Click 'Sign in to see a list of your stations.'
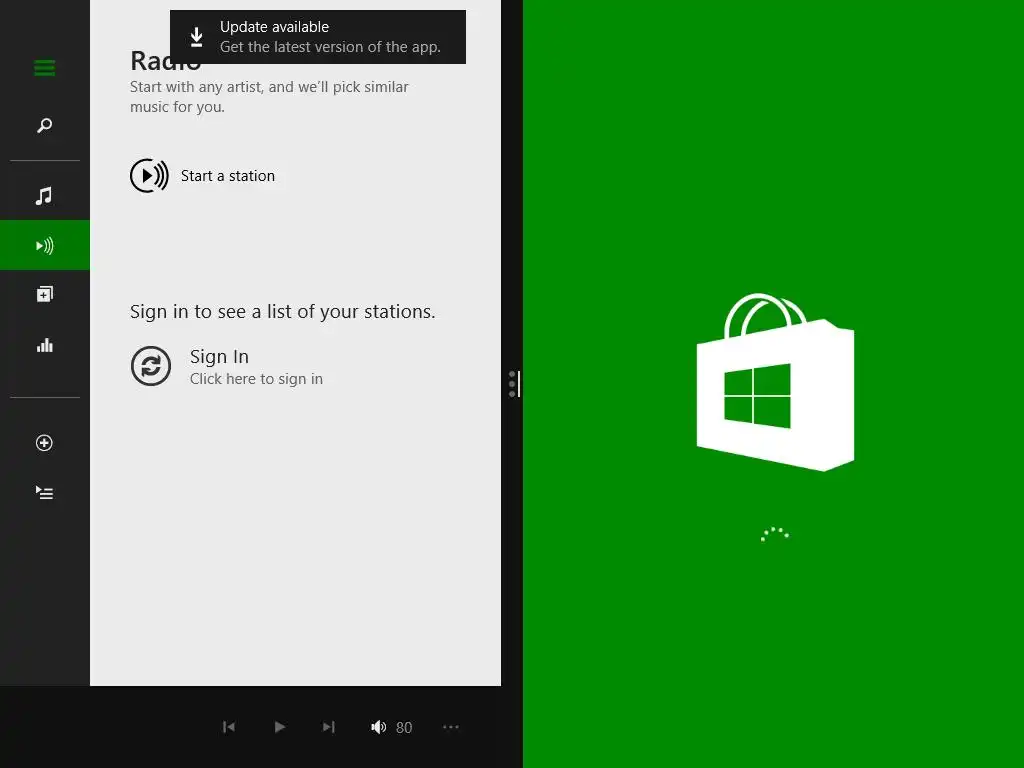 (x=282, y=312)
